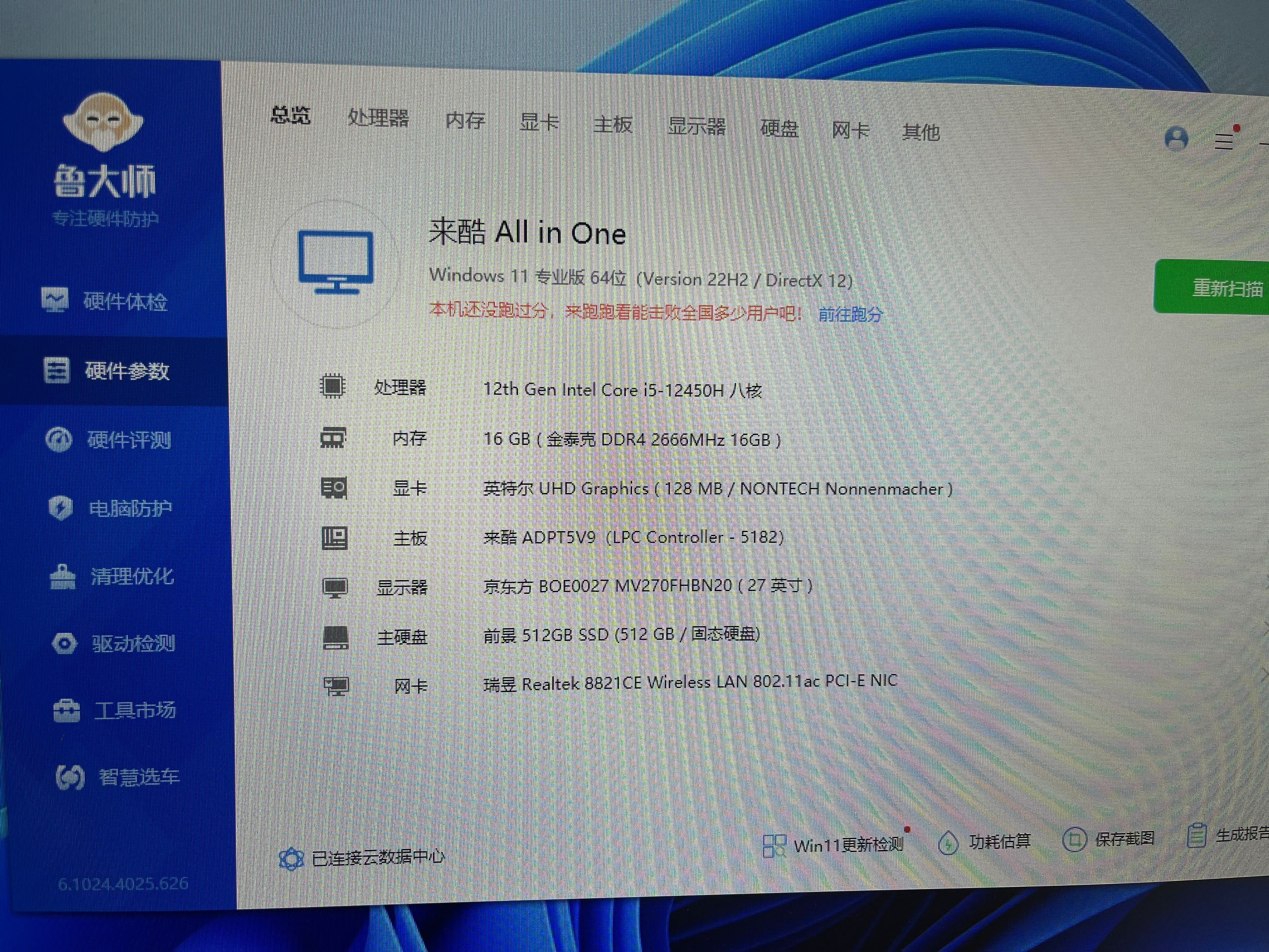Open the user account avatar icon
1269x952 pixels.
click(x=1177, y=138)
